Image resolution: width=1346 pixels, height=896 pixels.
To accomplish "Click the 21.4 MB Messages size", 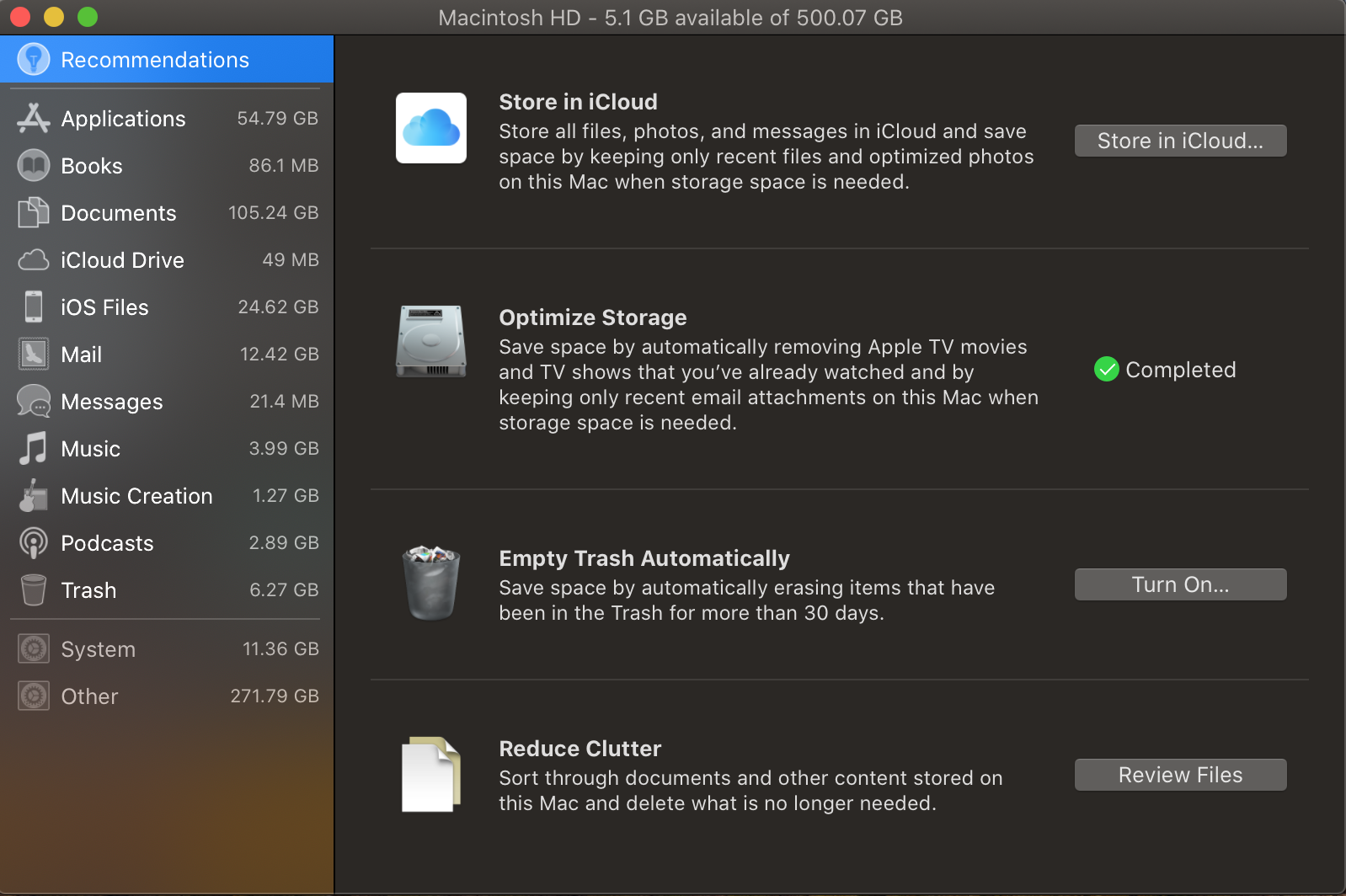I will point(284,402).
